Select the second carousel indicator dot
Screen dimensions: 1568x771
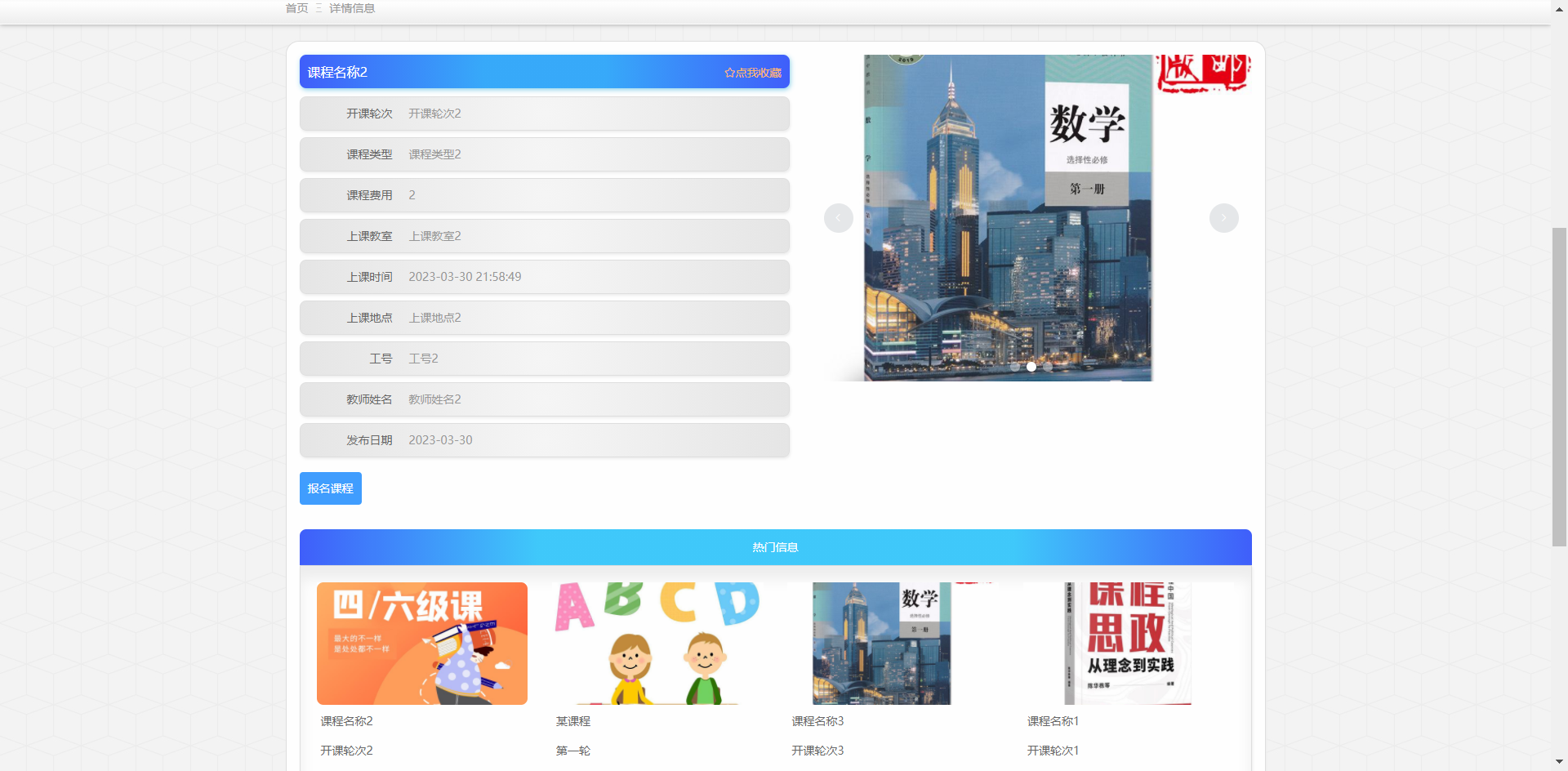[1031, 368]
